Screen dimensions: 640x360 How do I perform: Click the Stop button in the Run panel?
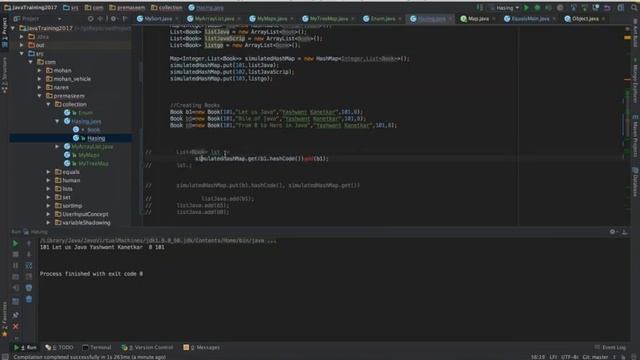point(16,254)
